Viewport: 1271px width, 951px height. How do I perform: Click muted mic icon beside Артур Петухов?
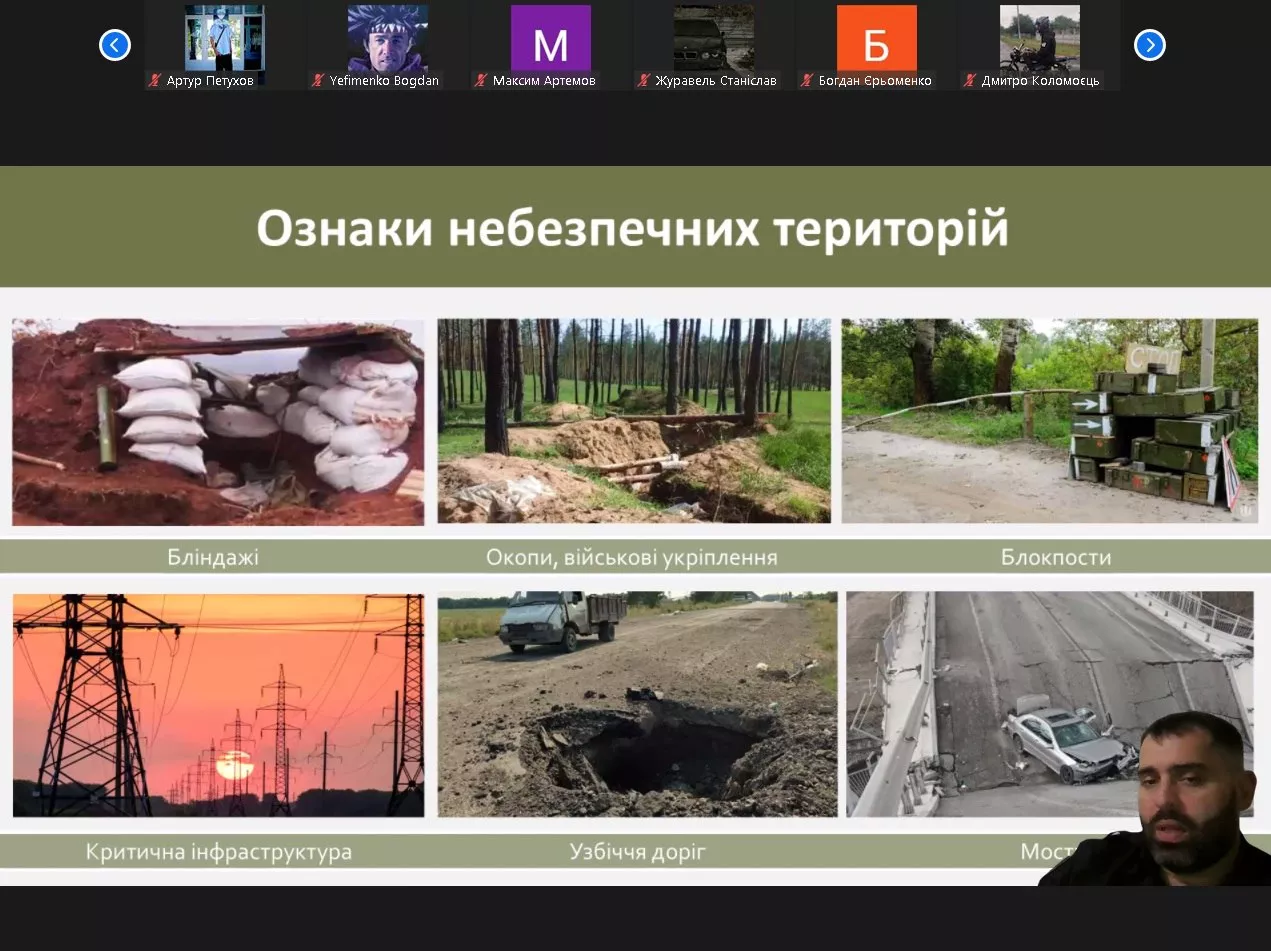(155, 81)
